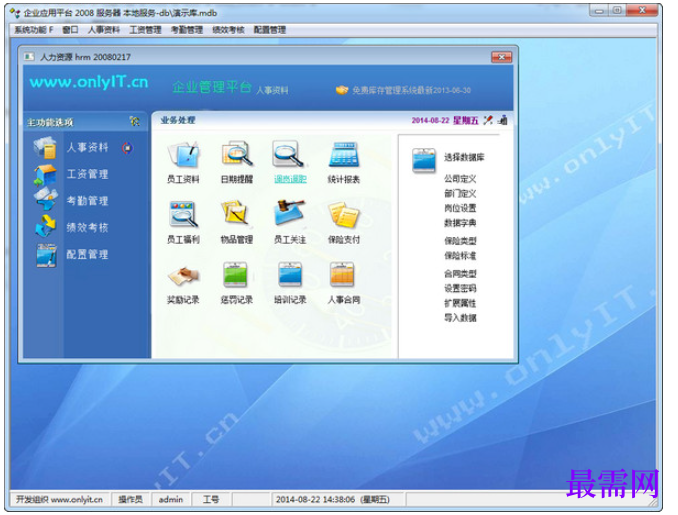Open the 配置管理 menu in menu bar

[x=270, y=30]
